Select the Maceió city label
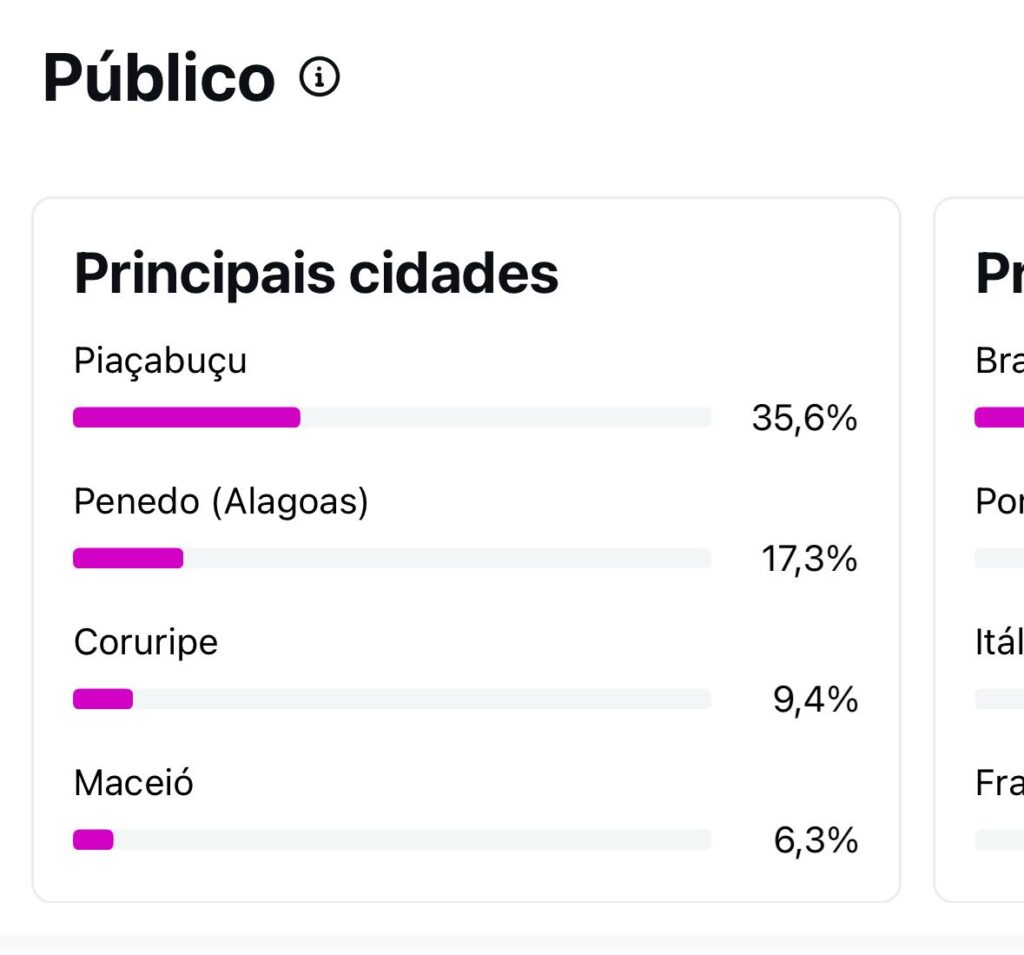 [x=134, y=782]
